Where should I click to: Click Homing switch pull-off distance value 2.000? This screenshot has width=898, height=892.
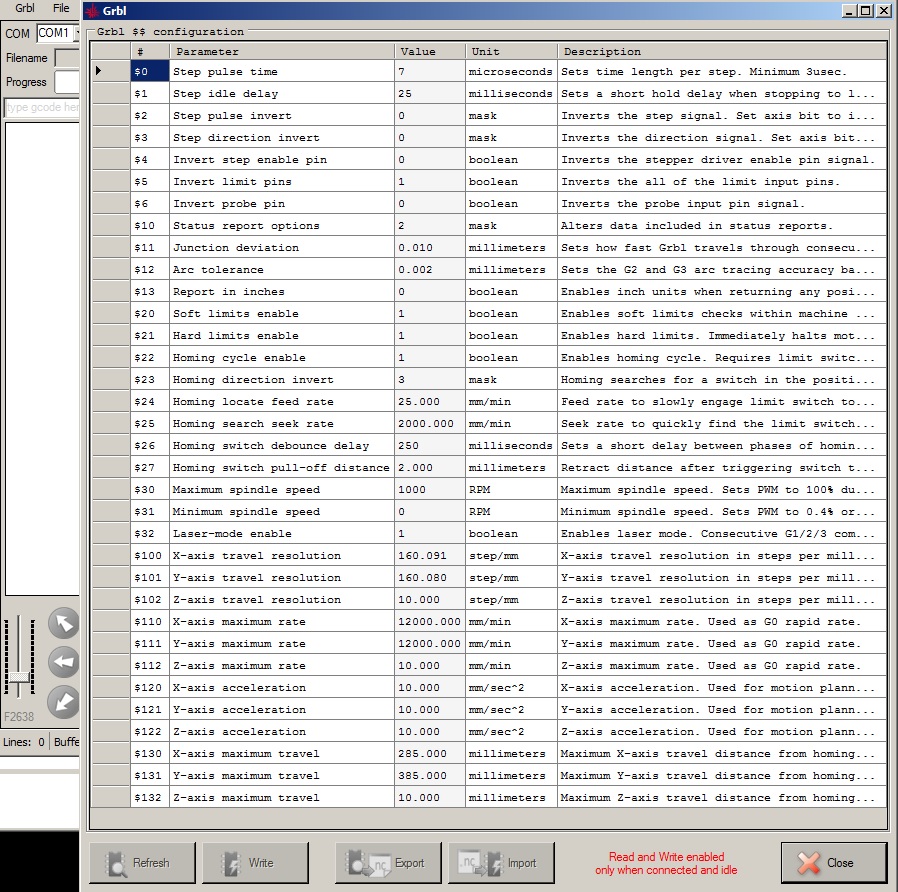coord(430,468)
